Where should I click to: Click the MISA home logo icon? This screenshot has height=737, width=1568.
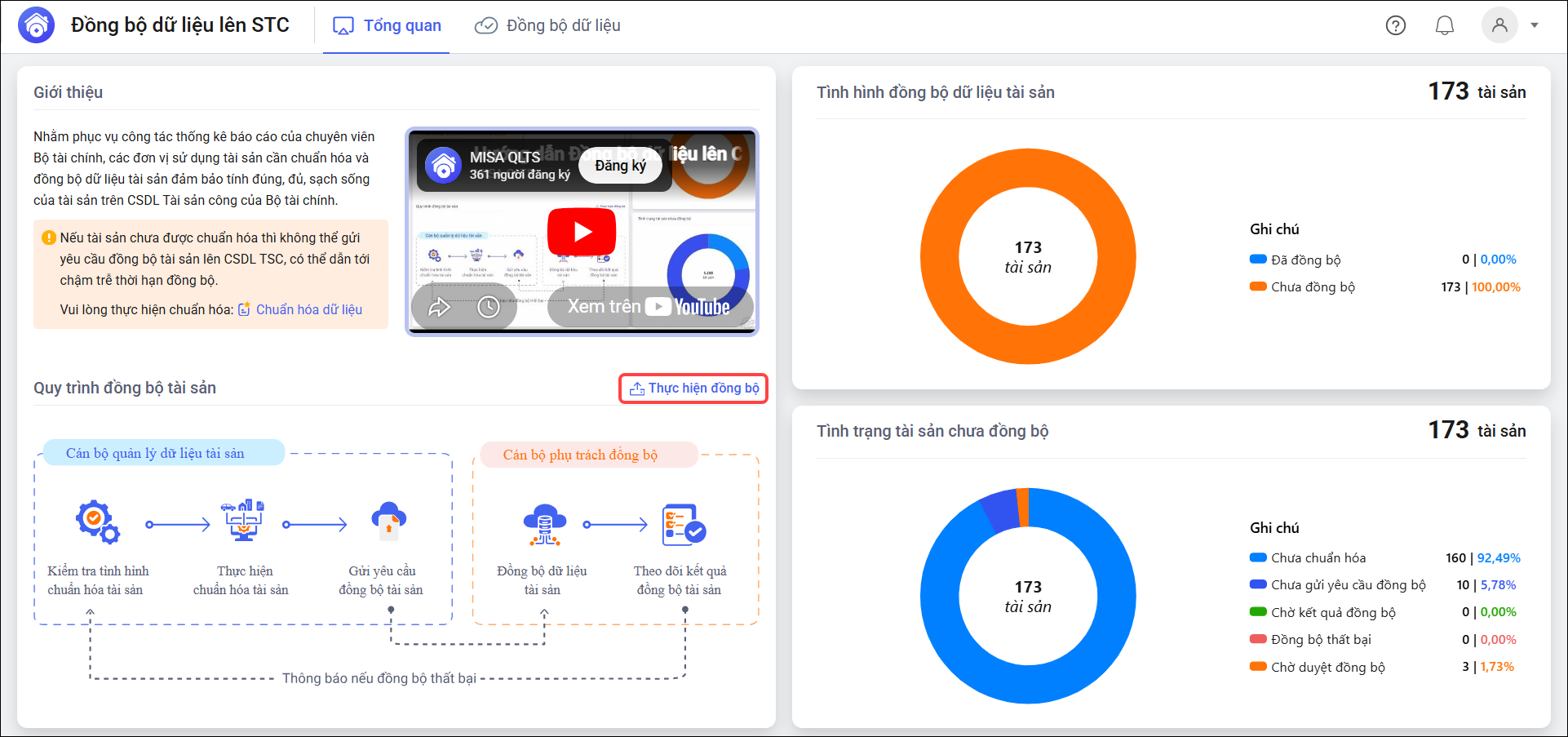37,25
